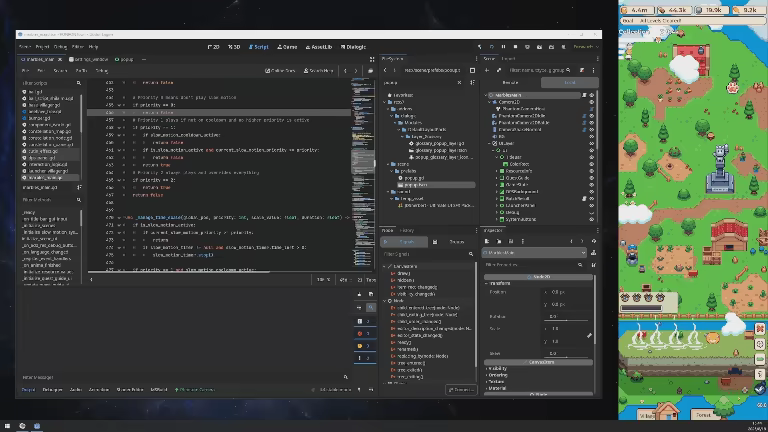Open the renderer dropdown at top right
768x432 pixels.
click(586, 47)
